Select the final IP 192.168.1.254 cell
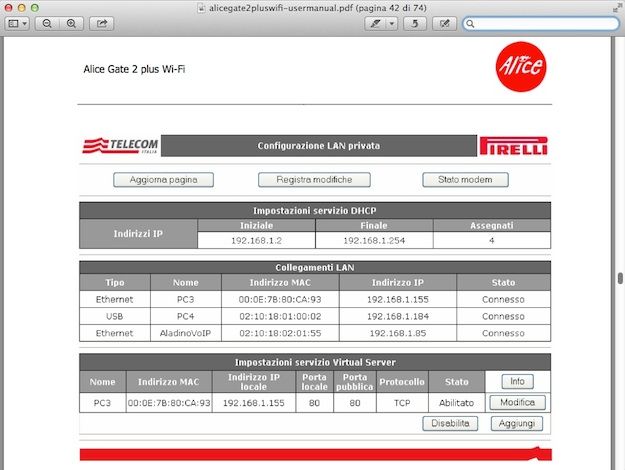This screenshot has height=470, width=625. [374, 241]
